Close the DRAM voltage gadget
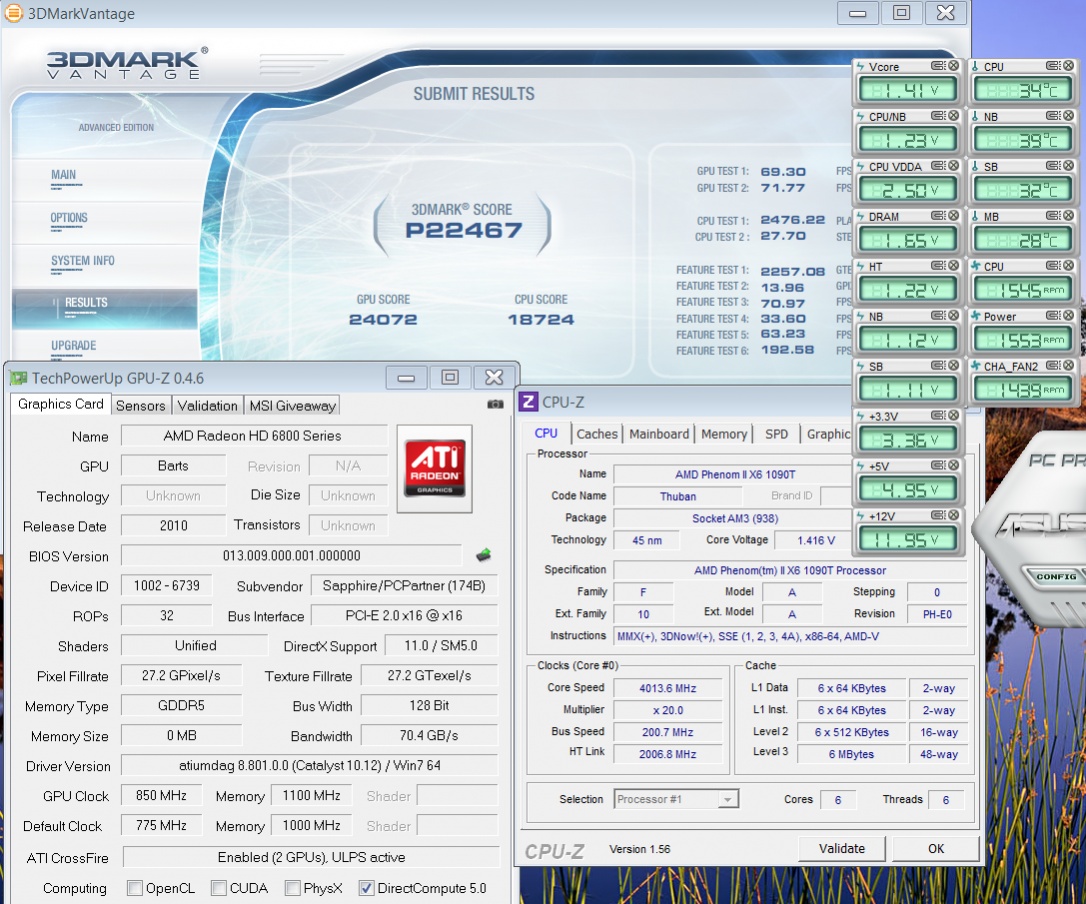This screenshot has width=1086, height=904. click(954, 215)
